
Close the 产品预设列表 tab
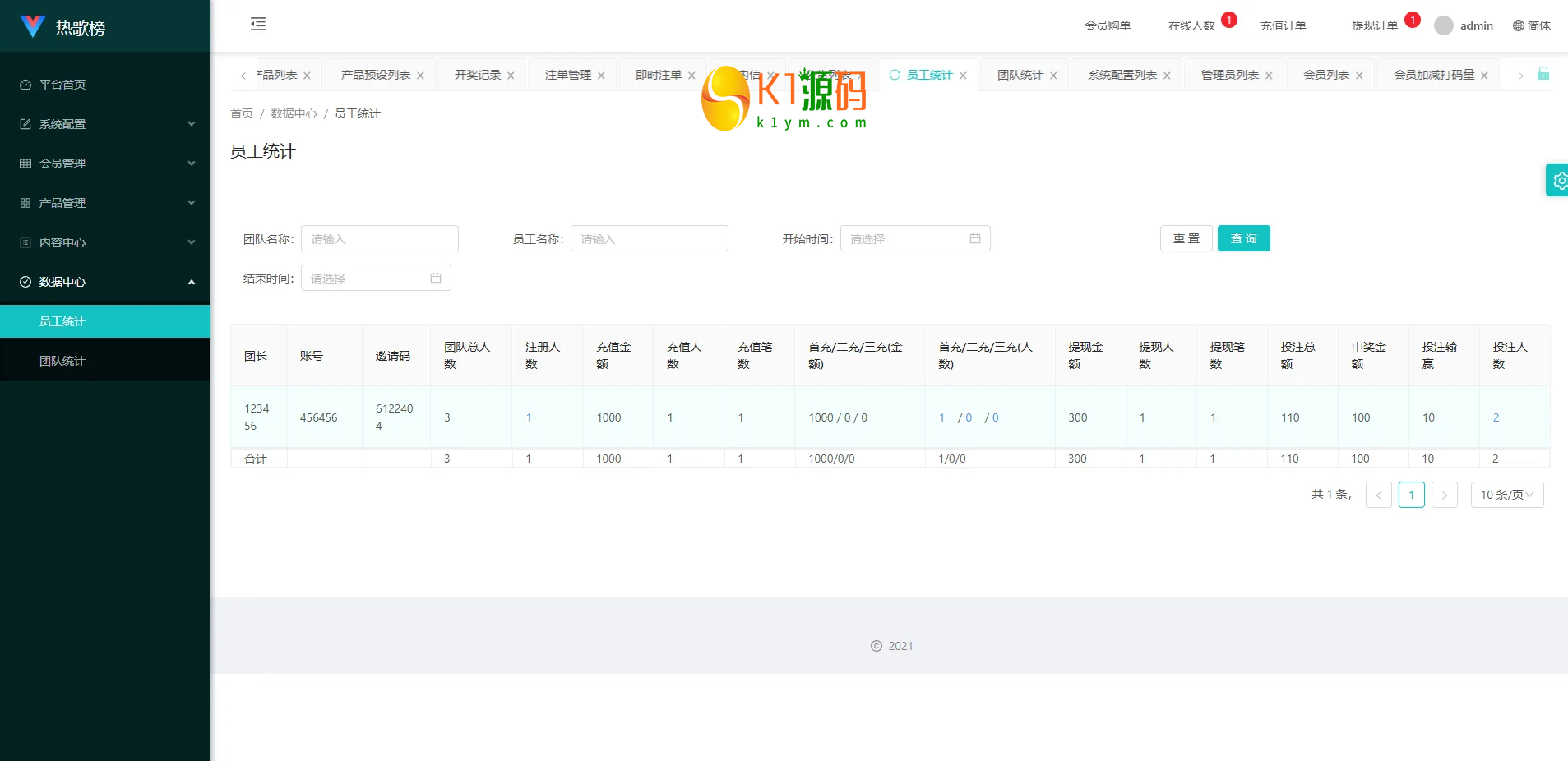coord(420,76)
